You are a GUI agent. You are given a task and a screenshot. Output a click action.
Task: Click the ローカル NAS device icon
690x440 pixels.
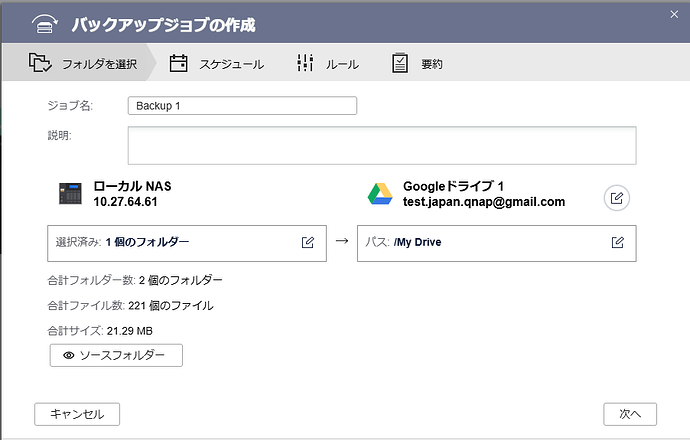(69, 194)
